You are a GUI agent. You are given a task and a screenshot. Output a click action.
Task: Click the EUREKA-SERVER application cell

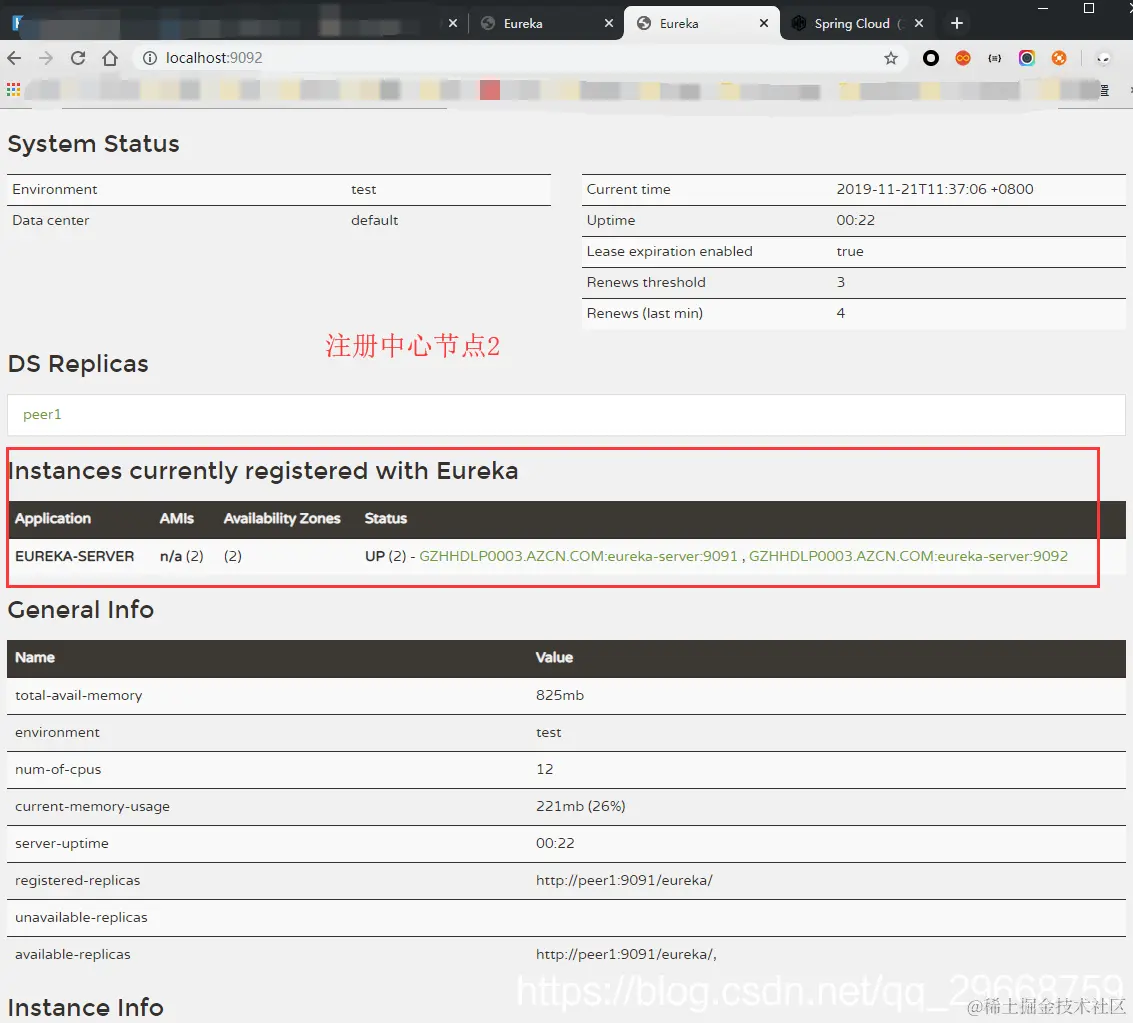(x=74, y=556)
